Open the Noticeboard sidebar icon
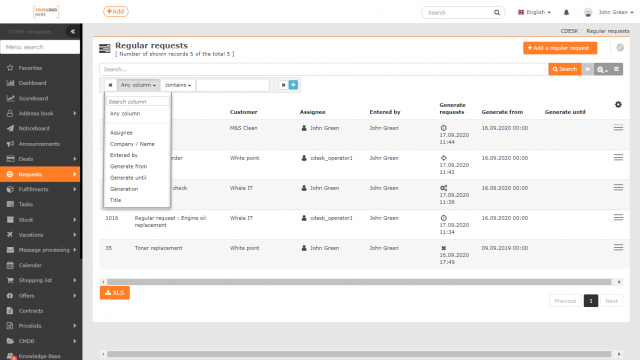This screenshot has width=640, height=360. 10,129
